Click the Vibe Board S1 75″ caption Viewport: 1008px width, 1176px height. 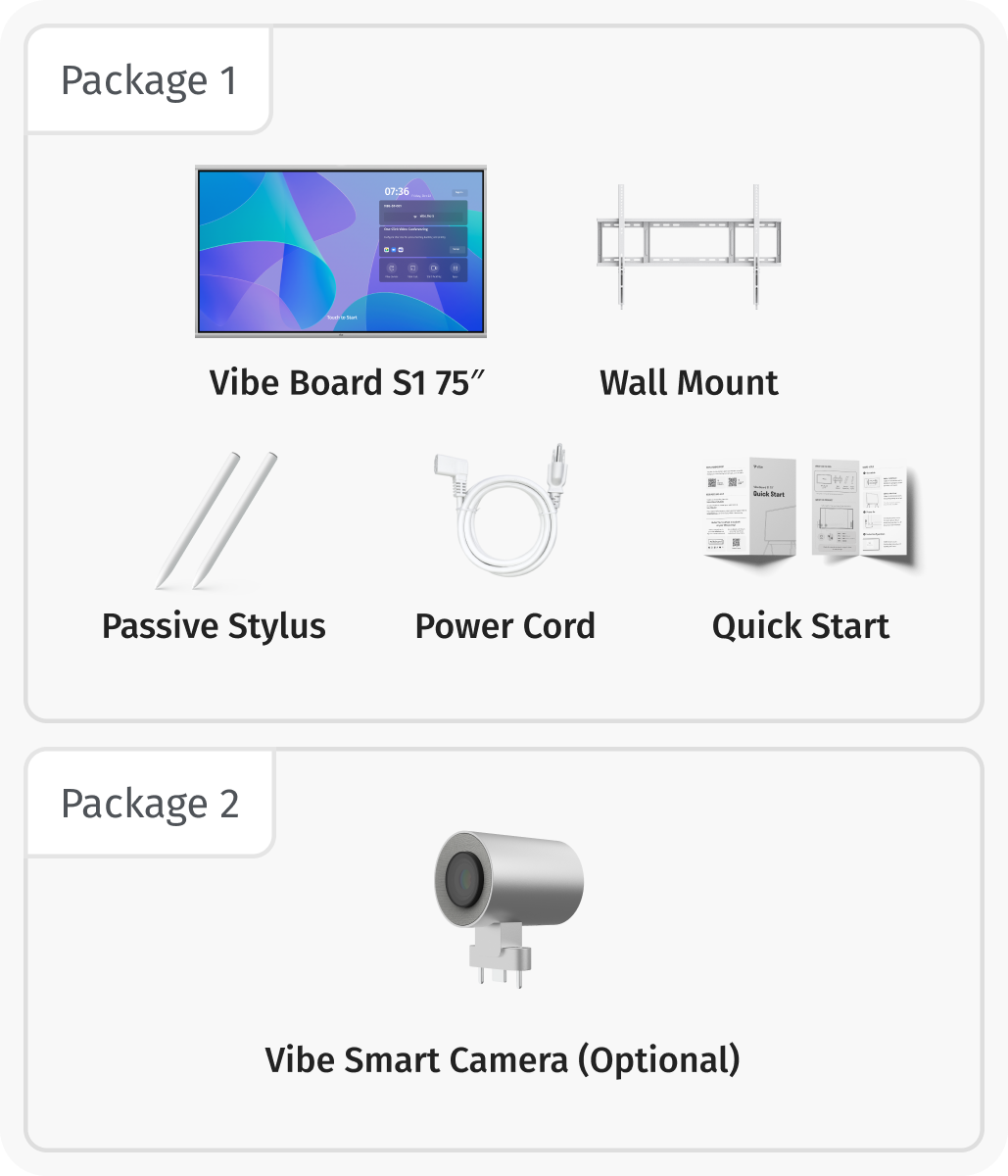348,382
